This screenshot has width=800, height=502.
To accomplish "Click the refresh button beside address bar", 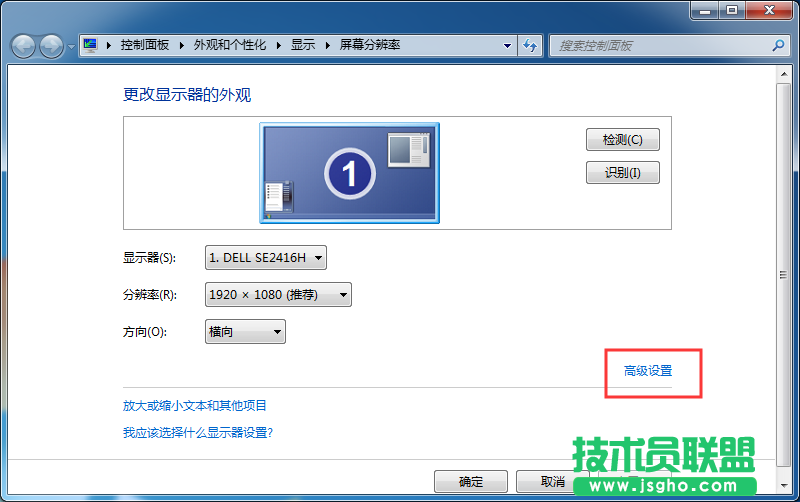I will (x=530, y=45).
